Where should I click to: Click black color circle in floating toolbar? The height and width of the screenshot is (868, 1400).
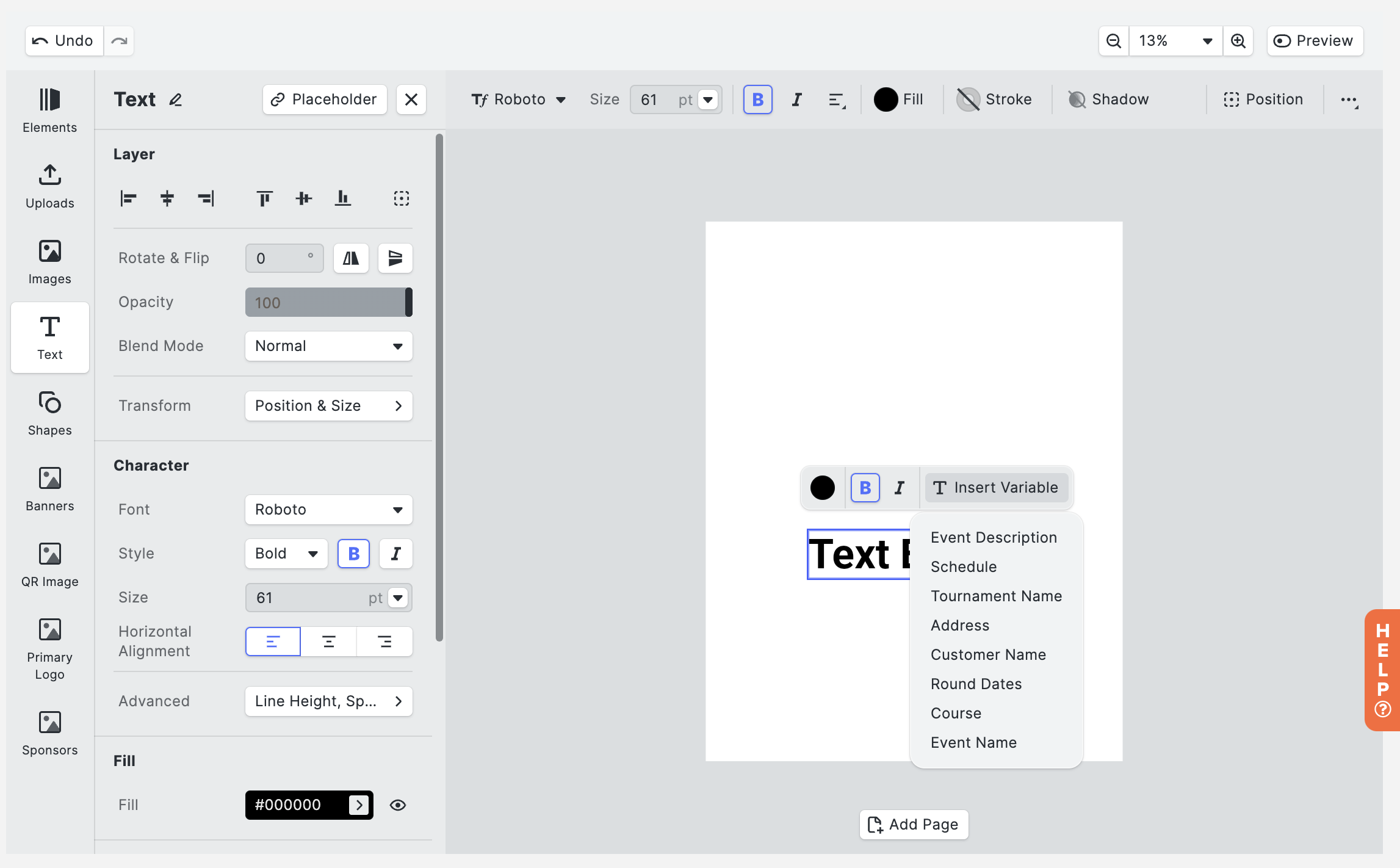pyautogui.click(x=823, y=488)
